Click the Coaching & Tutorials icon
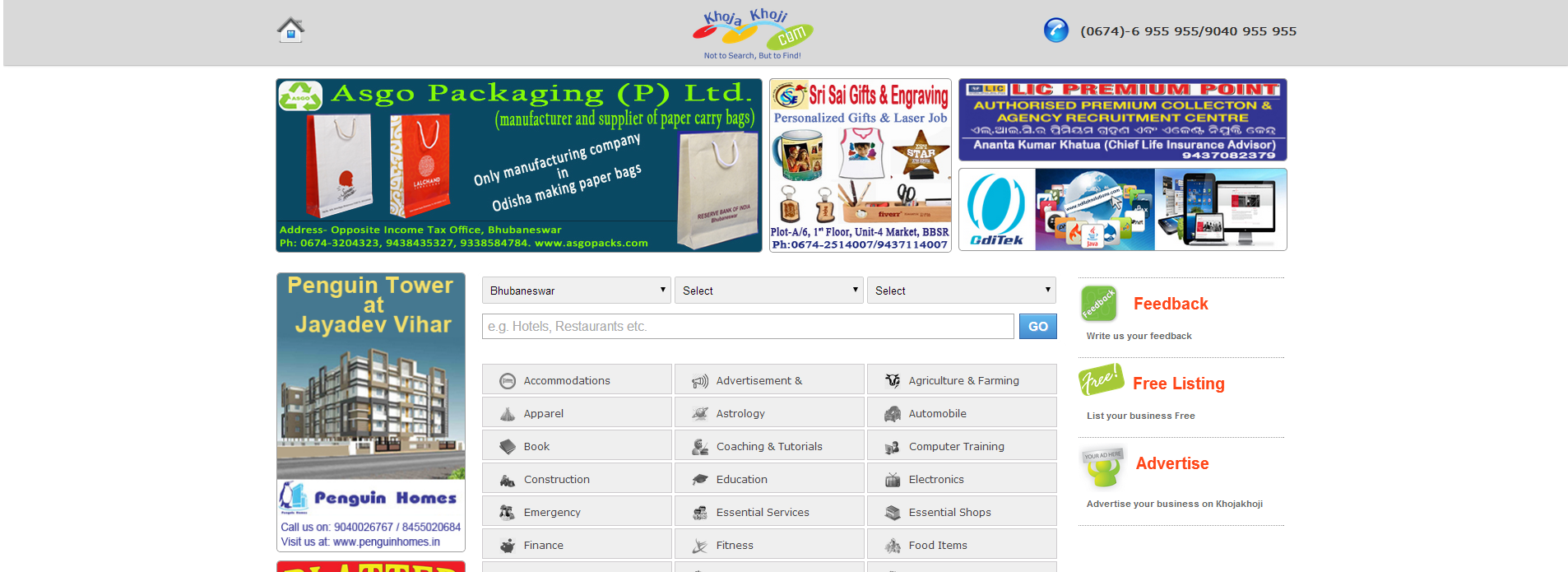The width and height of the screenshot is (1568, 572). pos(700,447)
